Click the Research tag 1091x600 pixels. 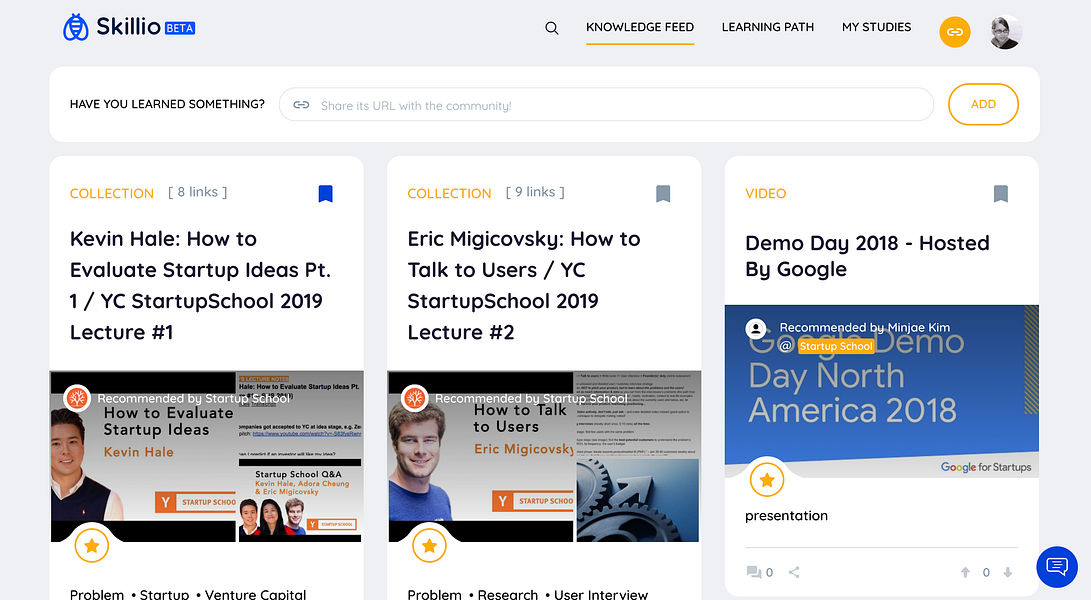click(507, 594)
